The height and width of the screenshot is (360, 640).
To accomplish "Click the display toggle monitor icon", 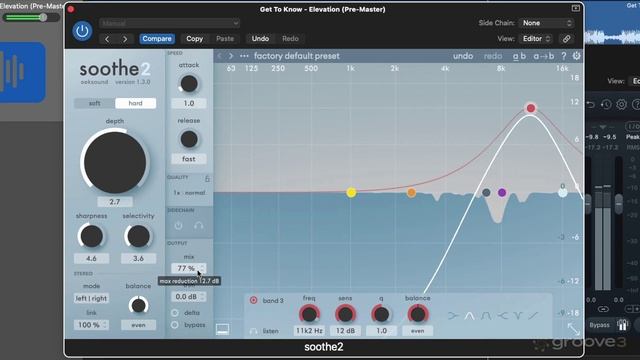I will tap(222, 329).
